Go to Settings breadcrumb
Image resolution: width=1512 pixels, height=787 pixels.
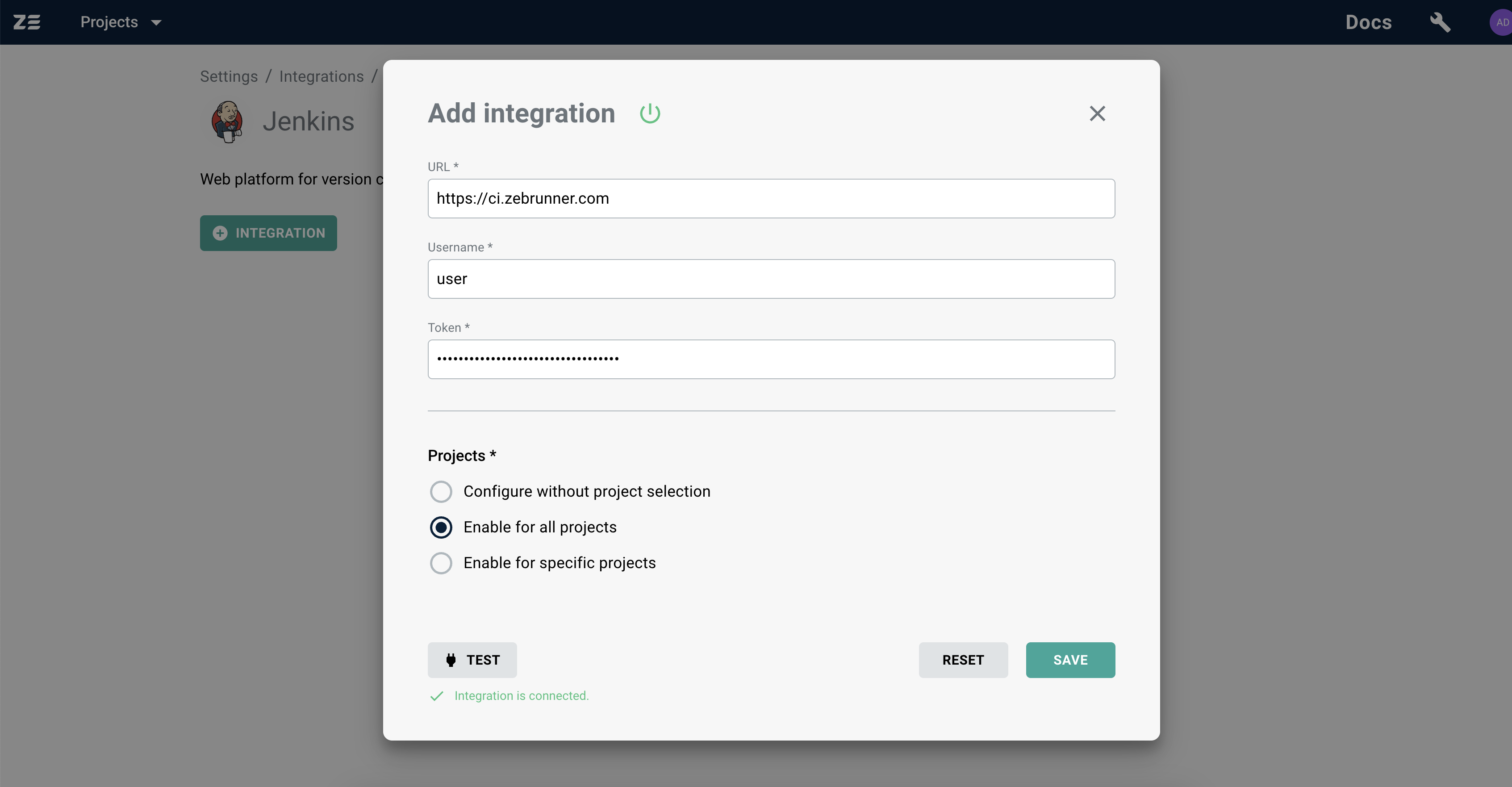229,76
